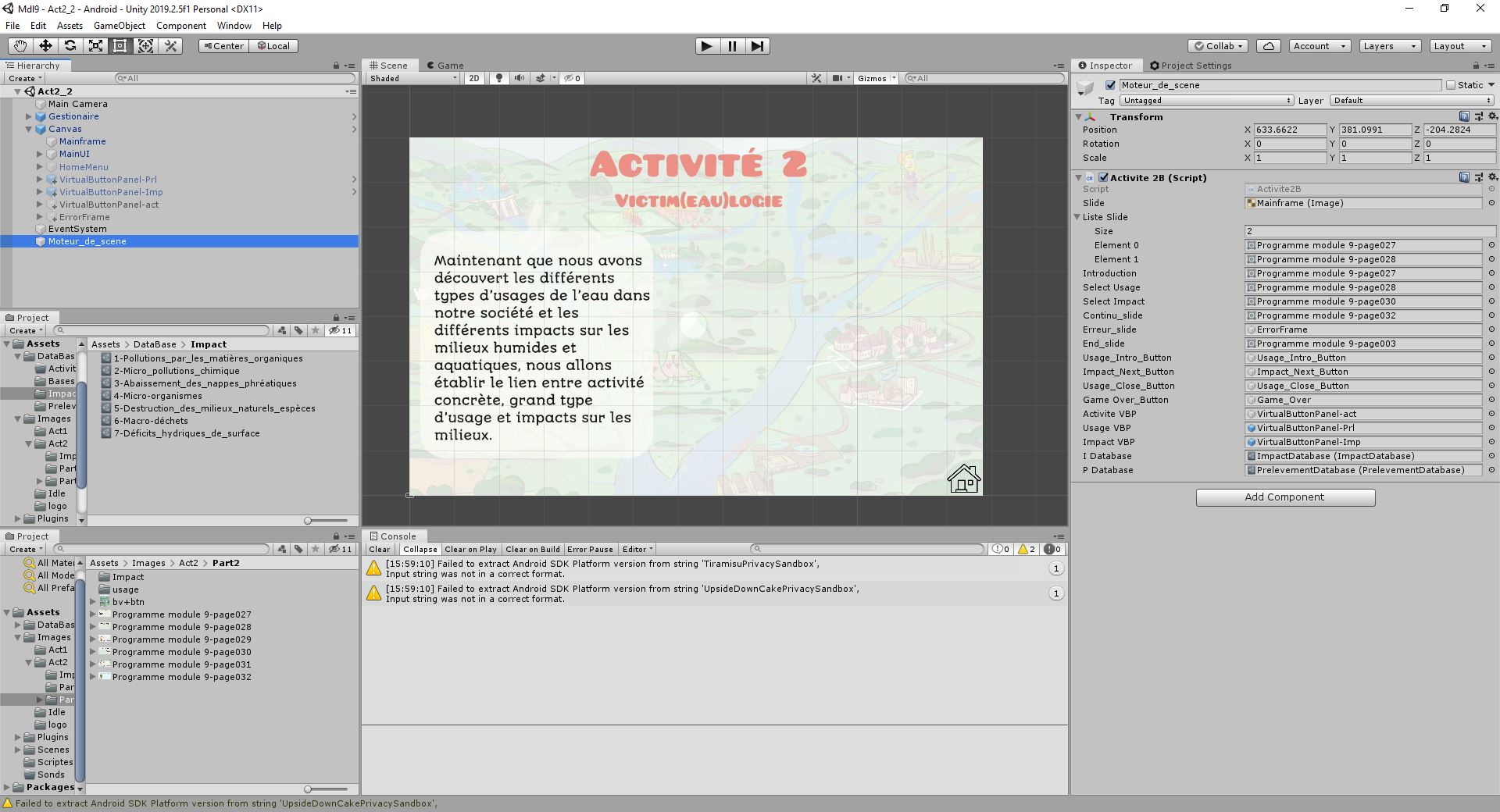Open the Editor dropdown in Console
Viewport: 1500px width, 812px height.
[x=637, y=549]
